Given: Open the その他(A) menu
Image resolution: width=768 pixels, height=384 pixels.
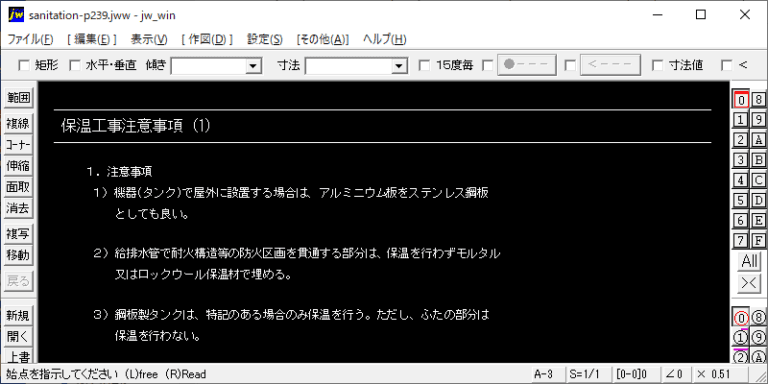Looking at the screenshot, I should tap(323, 39).
